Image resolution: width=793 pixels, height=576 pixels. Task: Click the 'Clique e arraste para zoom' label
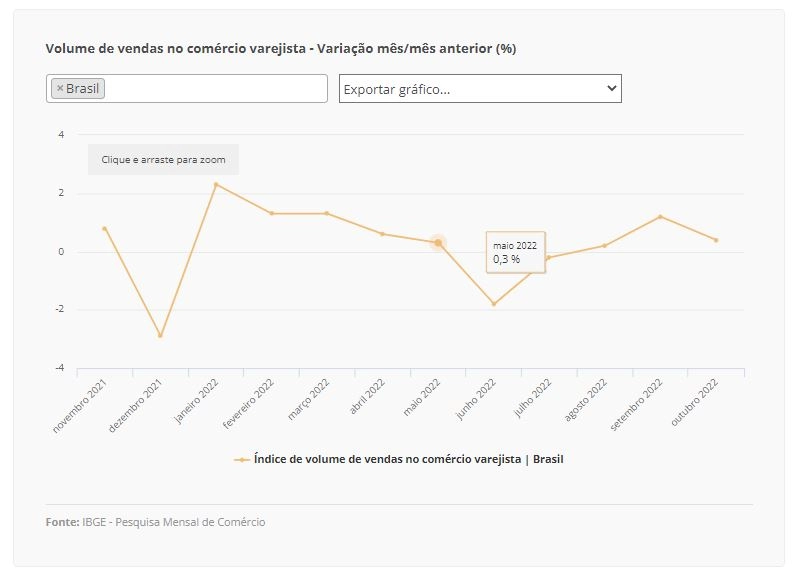(x=163, y=159)
